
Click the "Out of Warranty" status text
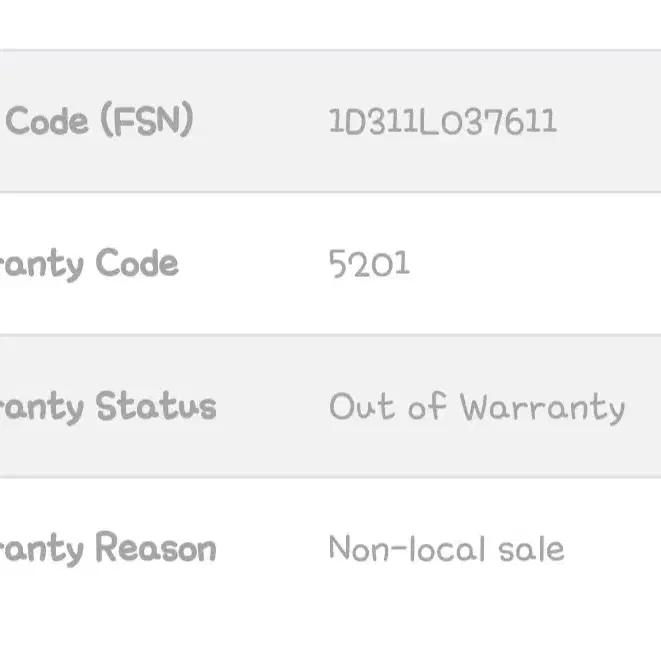[x=477, y=407]
